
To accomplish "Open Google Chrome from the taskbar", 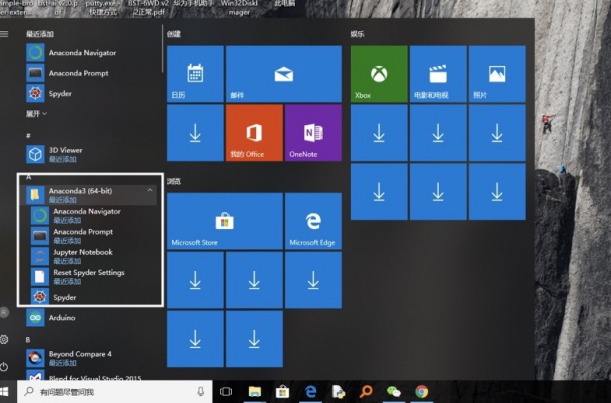I will 422,391.
